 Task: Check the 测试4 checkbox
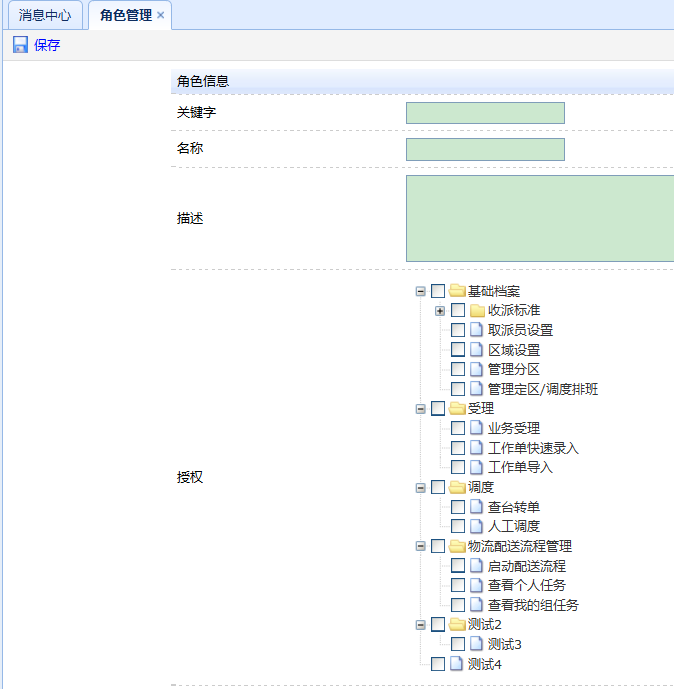pyautogui.click(x=438, y=664)
